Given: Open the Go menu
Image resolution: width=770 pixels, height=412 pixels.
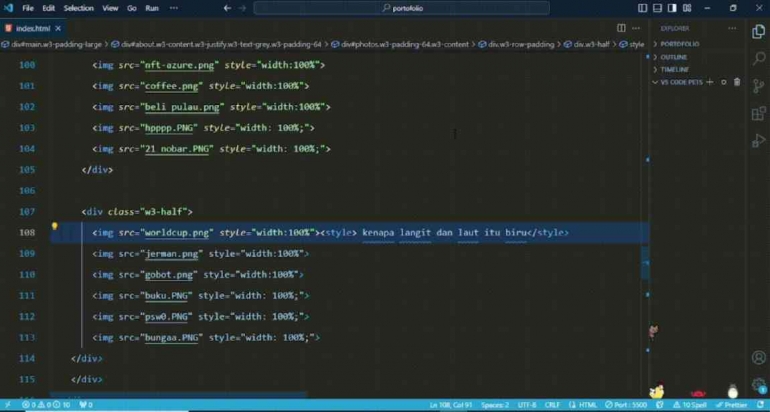Looking at the screenshot, I should pyautogui.click(x=132, y=8).
